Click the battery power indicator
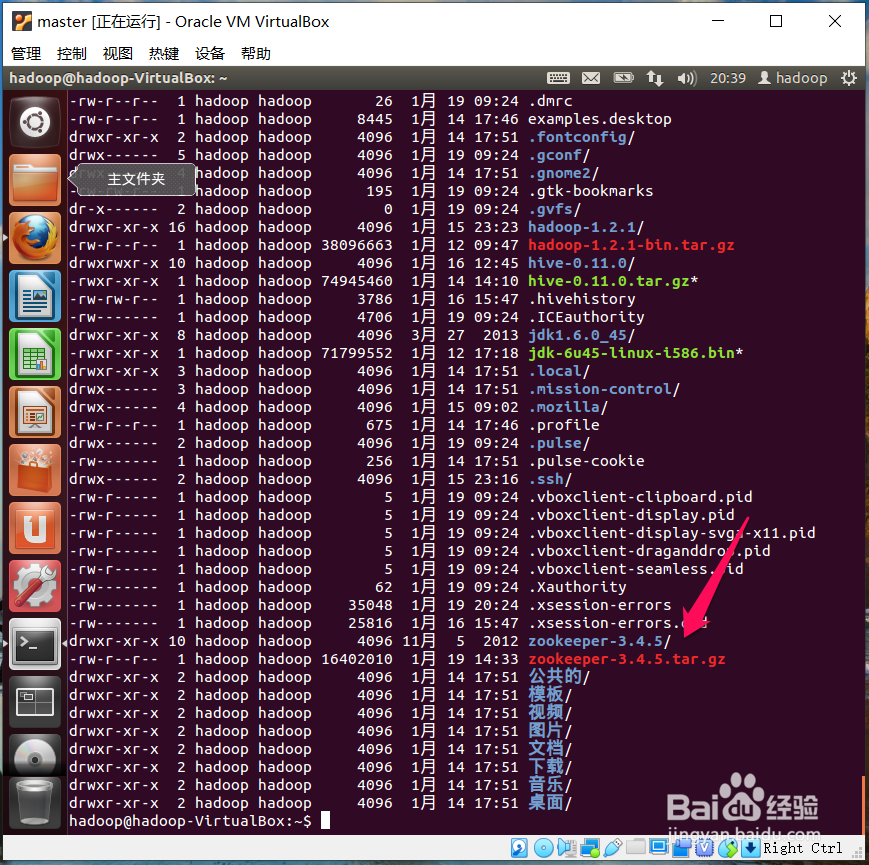 [623, 78]
